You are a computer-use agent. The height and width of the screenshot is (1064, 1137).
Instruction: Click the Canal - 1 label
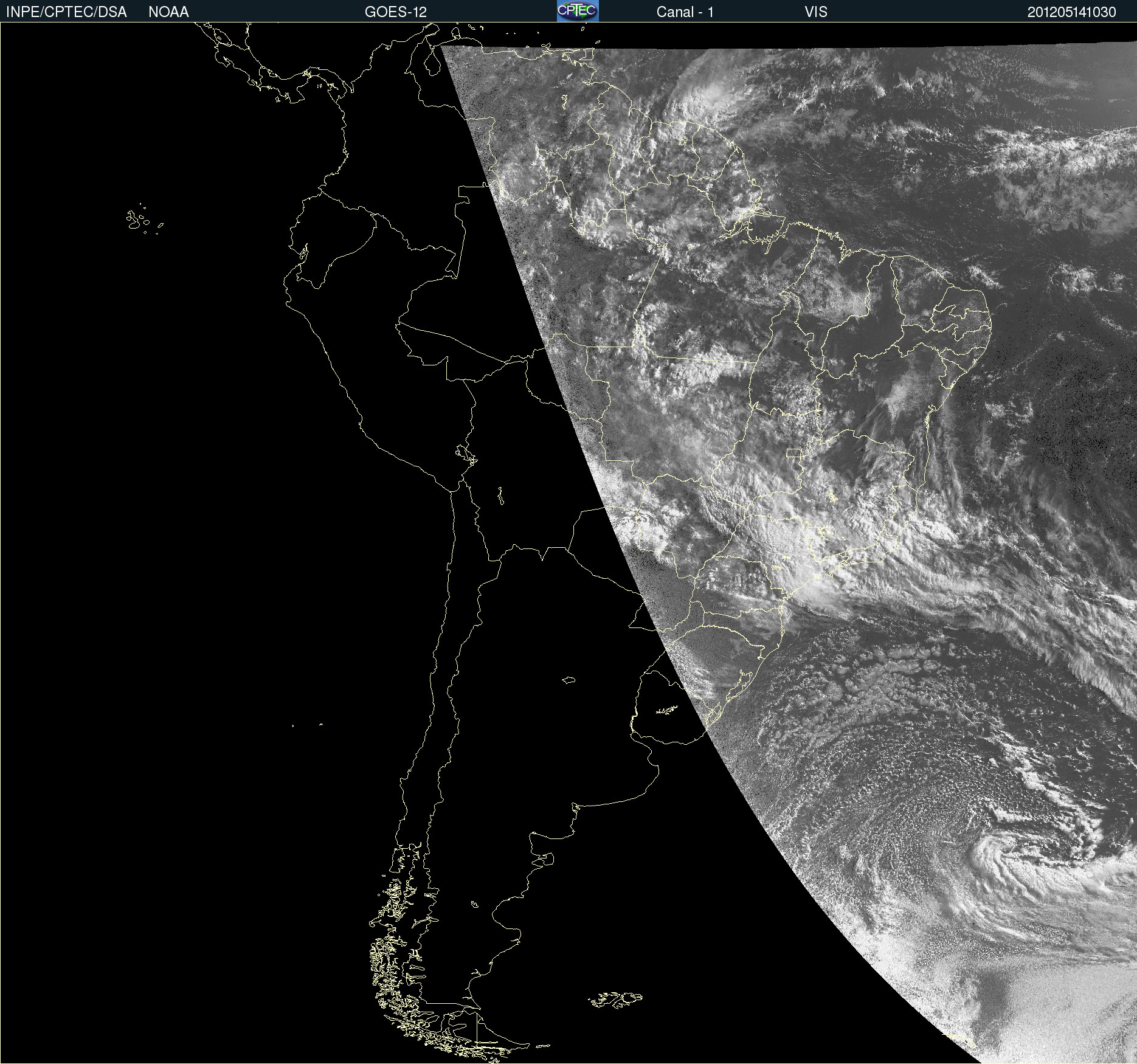(x=685, y=12)
